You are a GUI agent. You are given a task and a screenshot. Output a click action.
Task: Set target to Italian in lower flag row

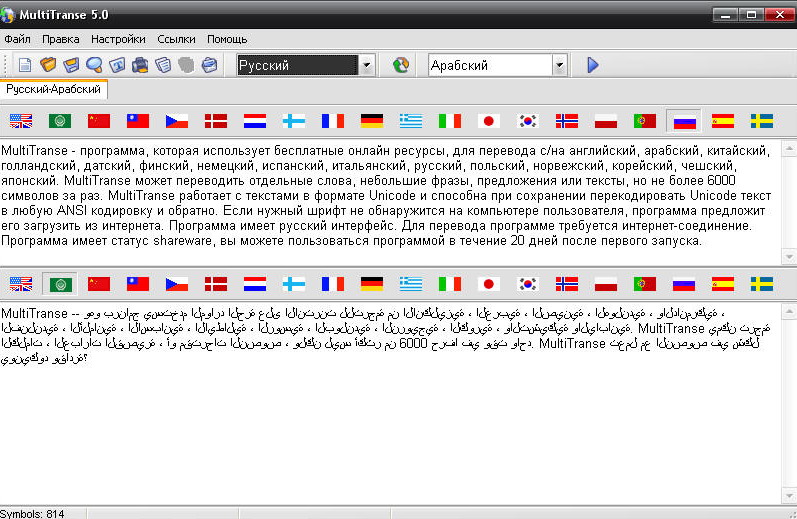450,284
